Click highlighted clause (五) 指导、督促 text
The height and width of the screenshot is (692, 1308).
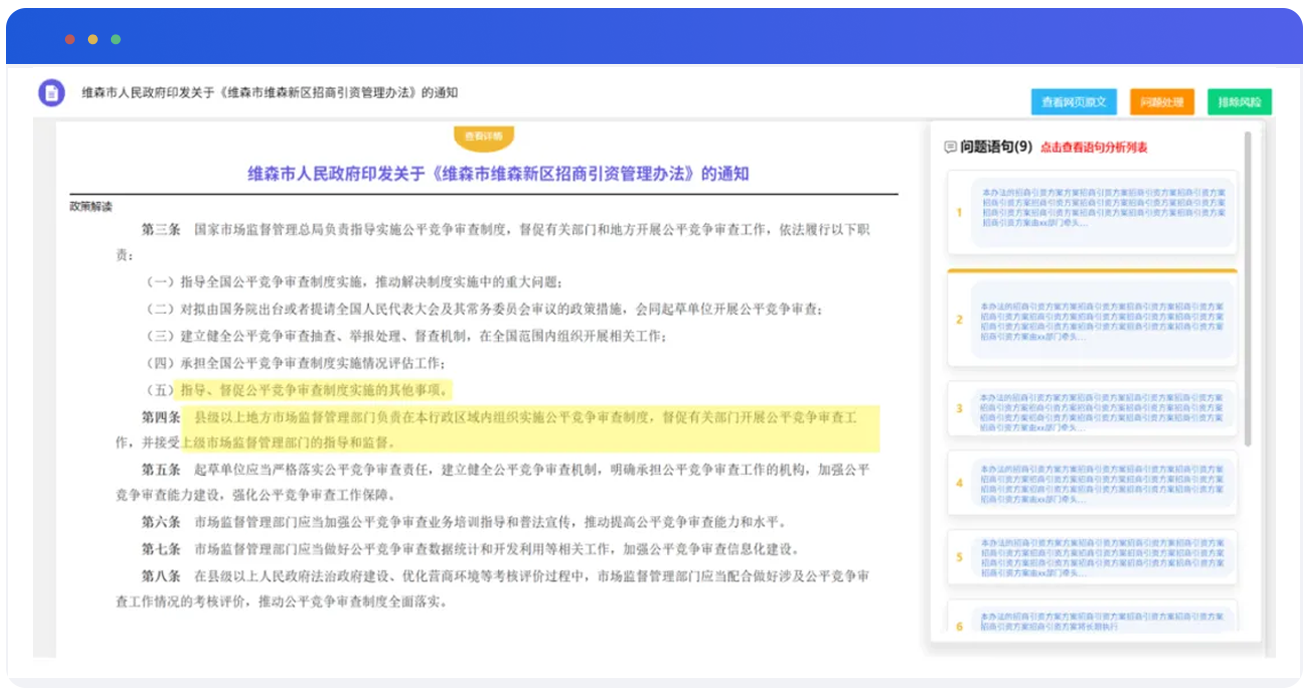[314, 389]
